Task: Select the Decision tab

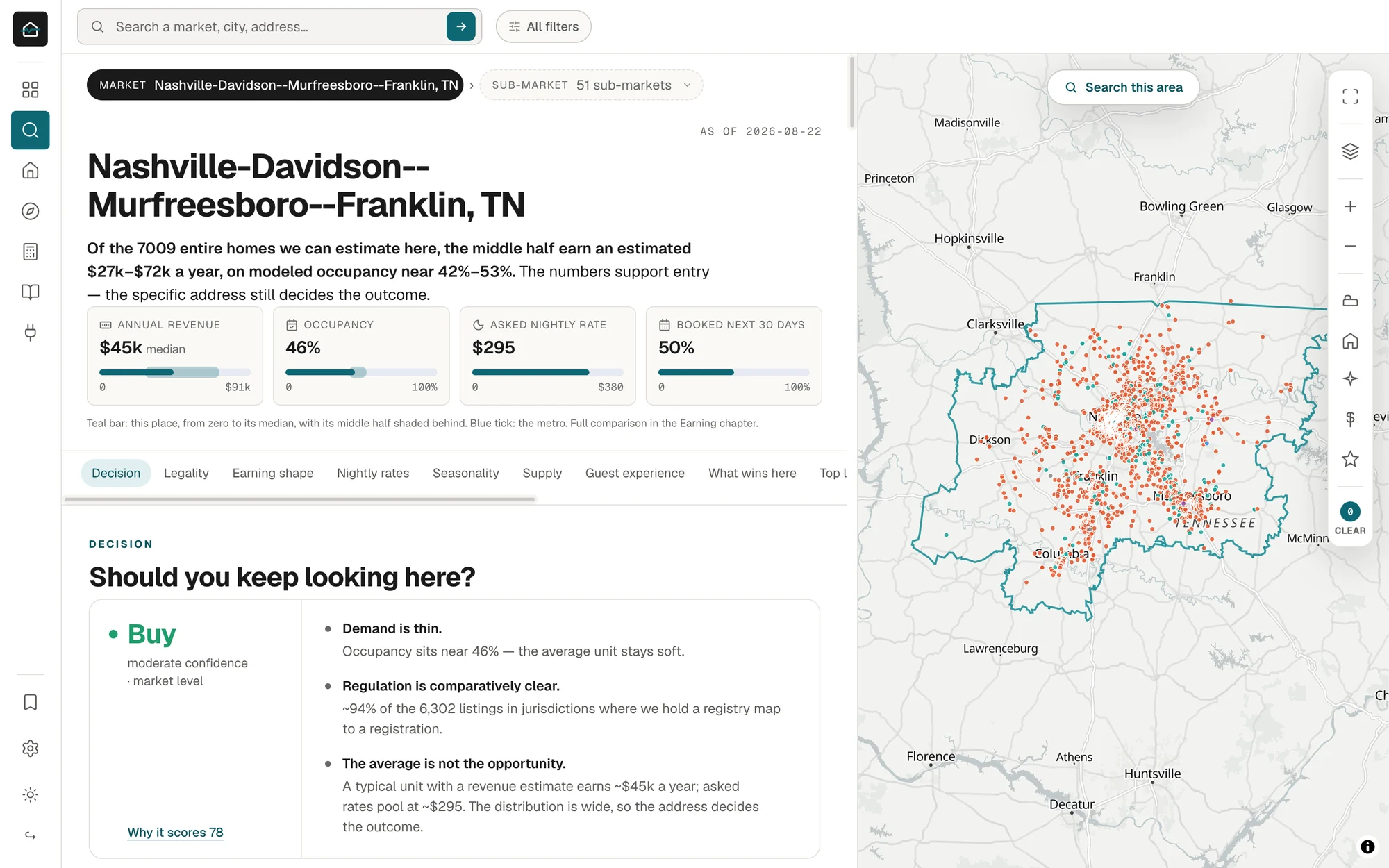Action: [x=116, y=473]
